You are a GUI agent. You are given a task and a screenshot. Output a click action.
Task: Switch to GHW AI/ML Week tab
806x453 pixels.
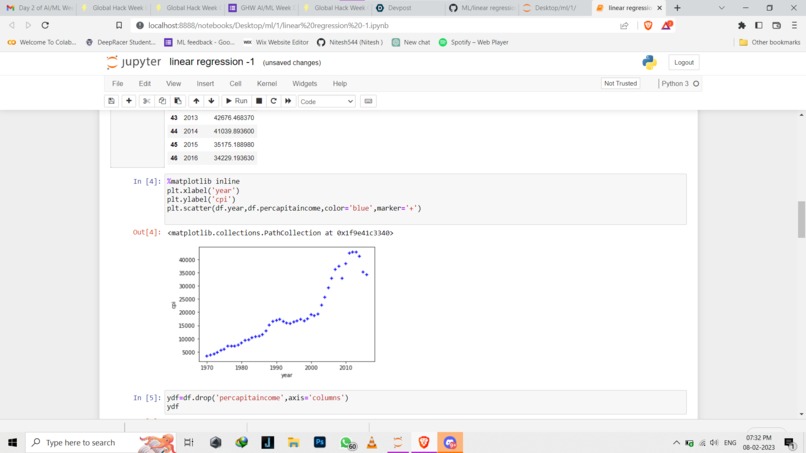(x=261, y=8)
